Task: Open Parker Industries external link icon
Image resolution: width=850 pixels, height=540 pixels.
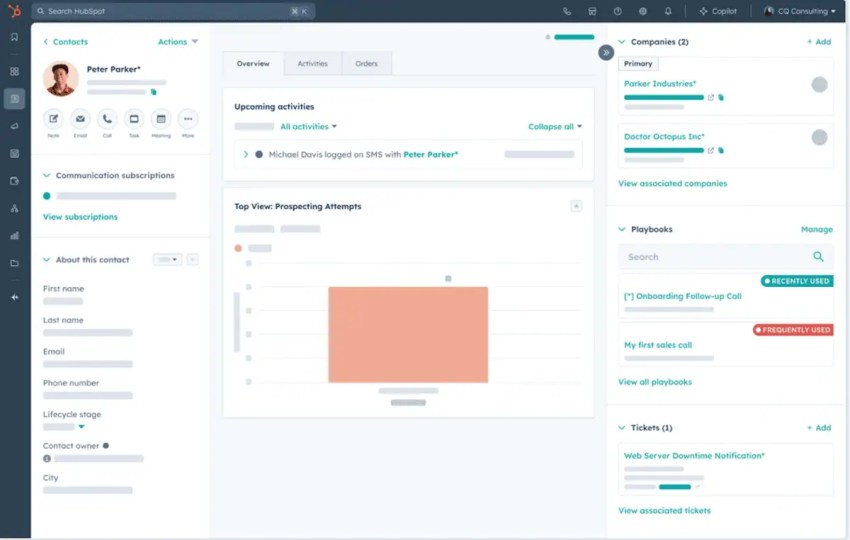Action: click(711, 98)
